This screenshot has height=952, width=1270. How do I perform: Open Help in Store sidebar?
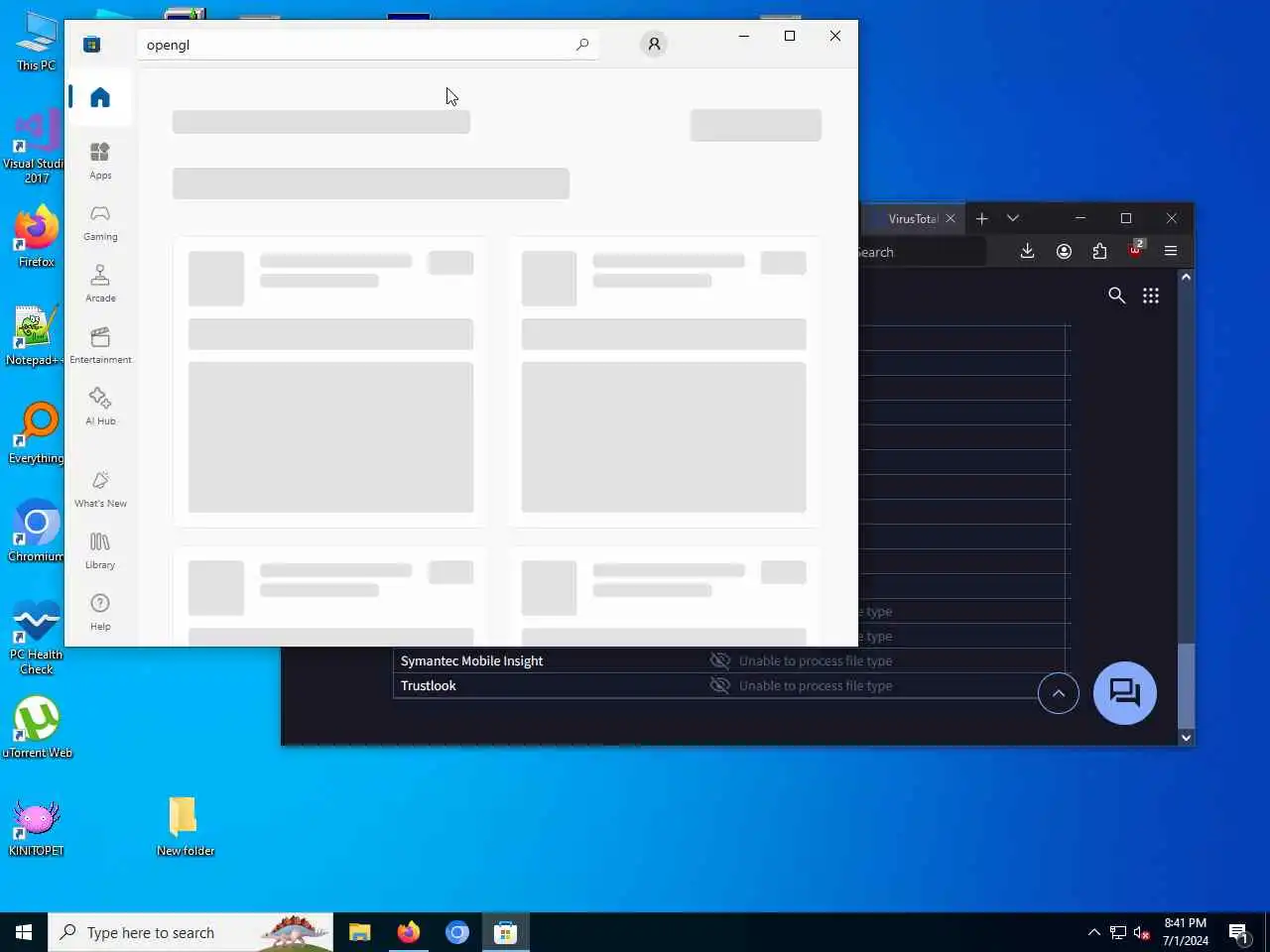[100, 612]
